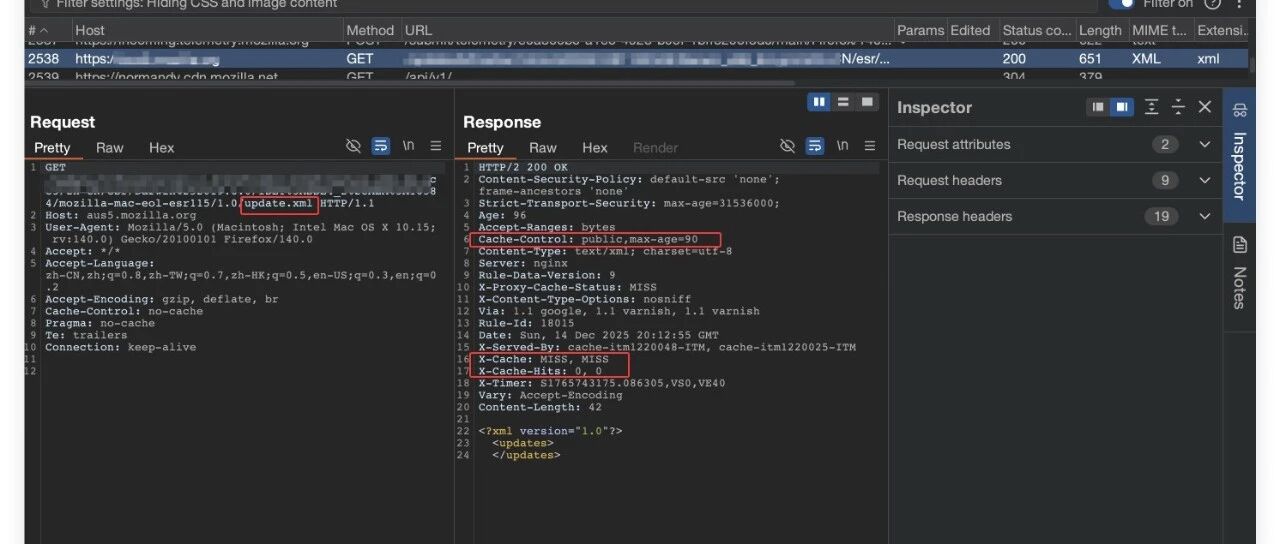Click Pragma: no-cache line in Request

click(x=100, y=323)
